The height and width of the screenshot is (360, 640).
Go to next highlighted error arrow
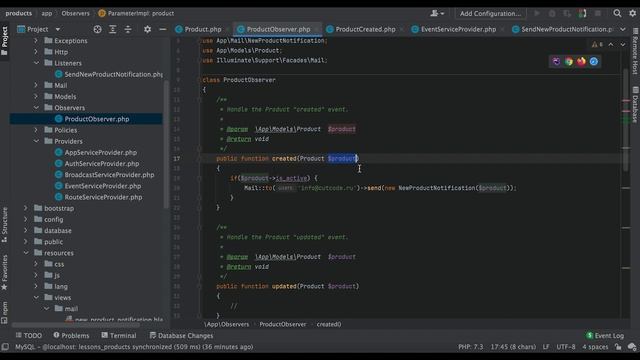pos(623,44)
